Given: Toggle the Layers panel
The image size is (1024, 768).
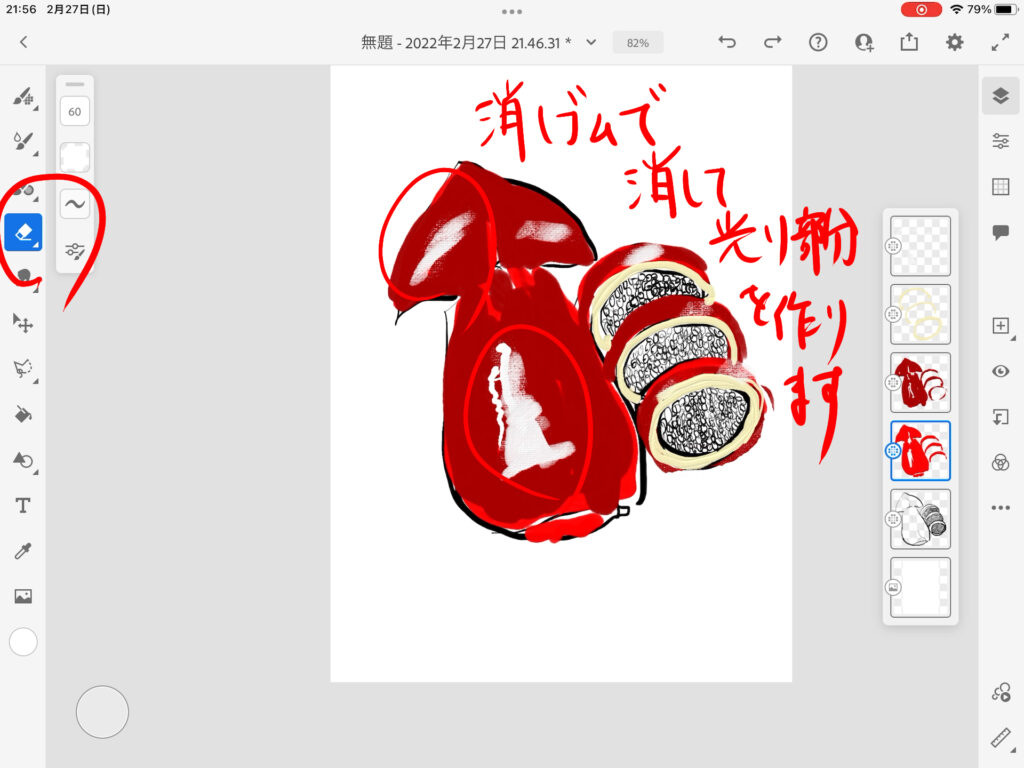Looking at the screenshot, I should pyautogui.click(x=1000, y=95).
